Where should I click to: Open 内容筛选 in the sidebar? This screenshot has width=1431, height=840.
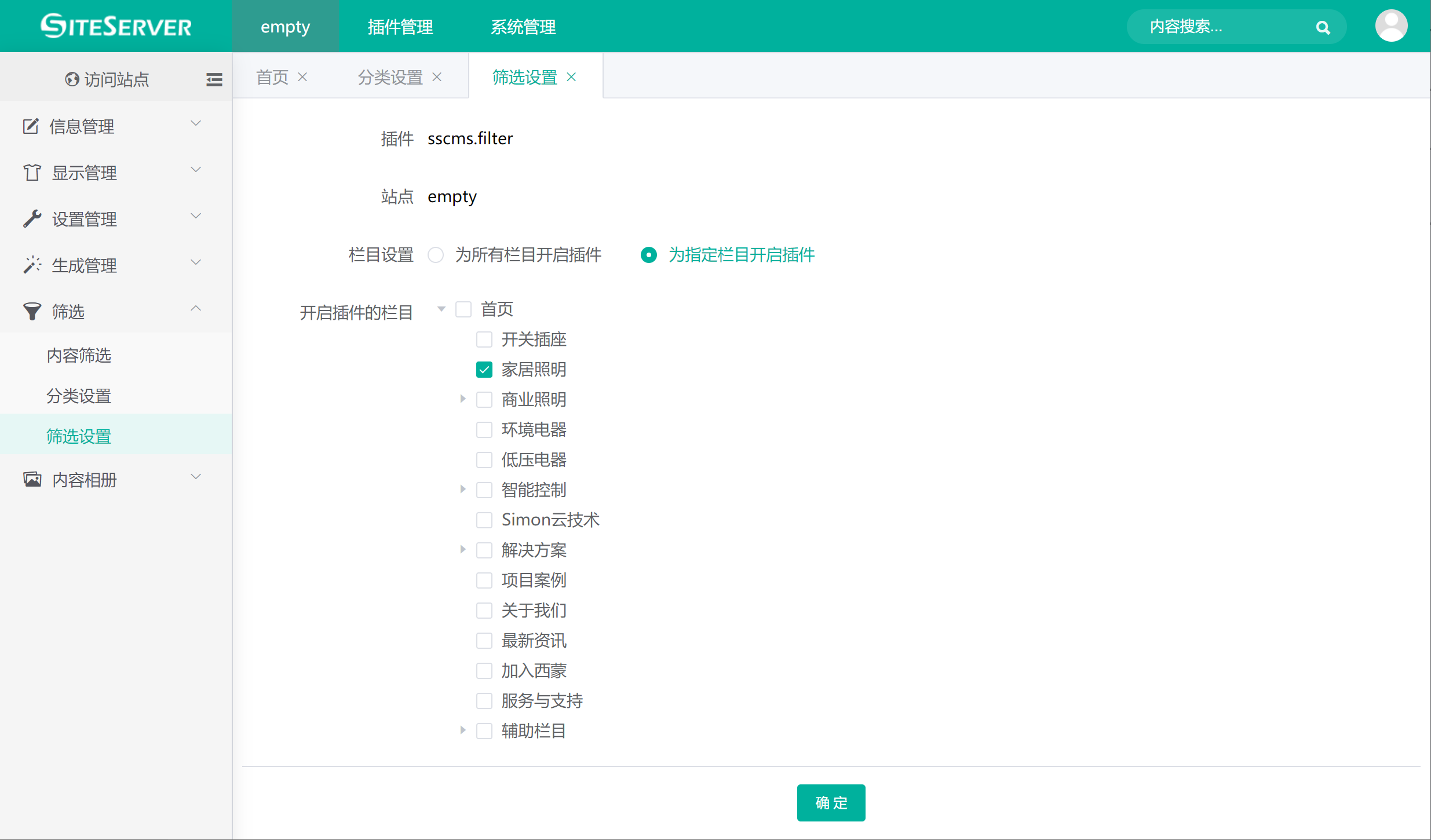click(79, 355)
